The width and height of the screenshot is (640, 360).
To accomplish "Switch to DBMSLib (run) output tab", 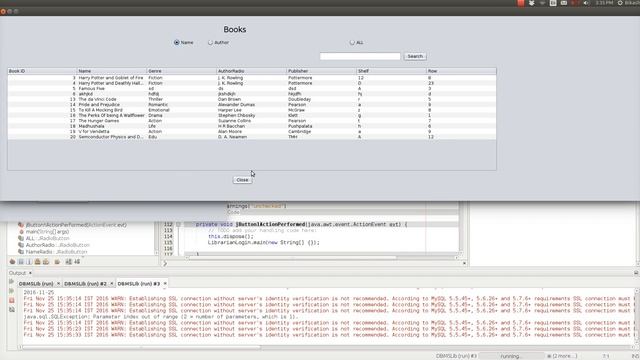I will [36, 284].
